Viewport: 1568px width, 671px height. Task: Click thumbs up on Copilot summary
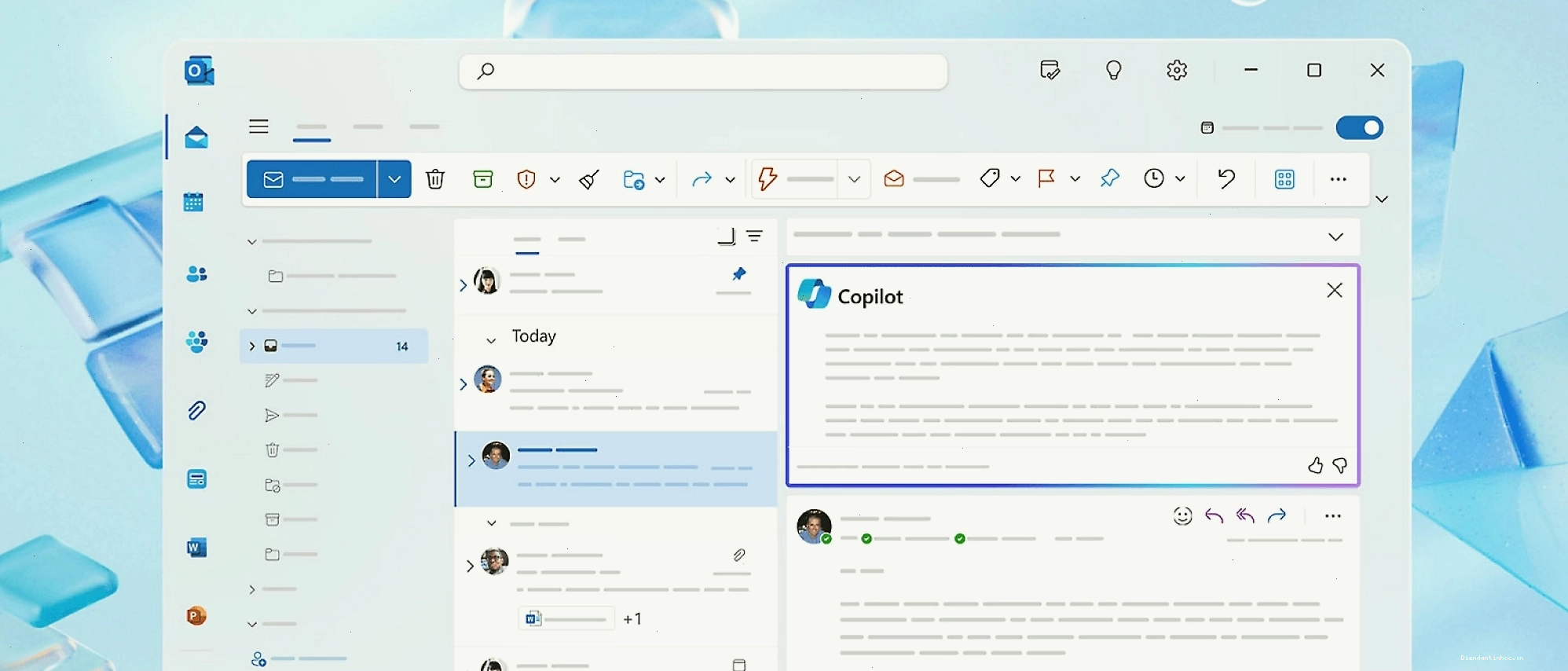(1315, 466)
